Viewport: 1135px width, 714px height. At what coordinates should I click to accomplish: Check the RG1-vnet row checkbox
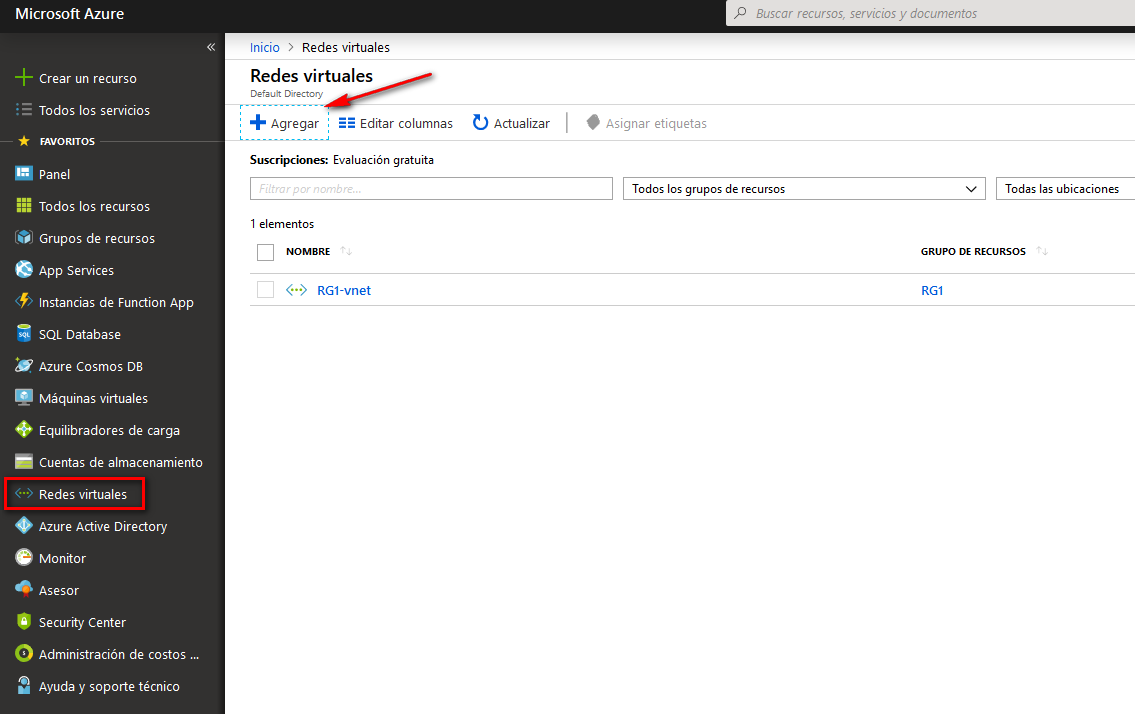[x=266, y=290]
